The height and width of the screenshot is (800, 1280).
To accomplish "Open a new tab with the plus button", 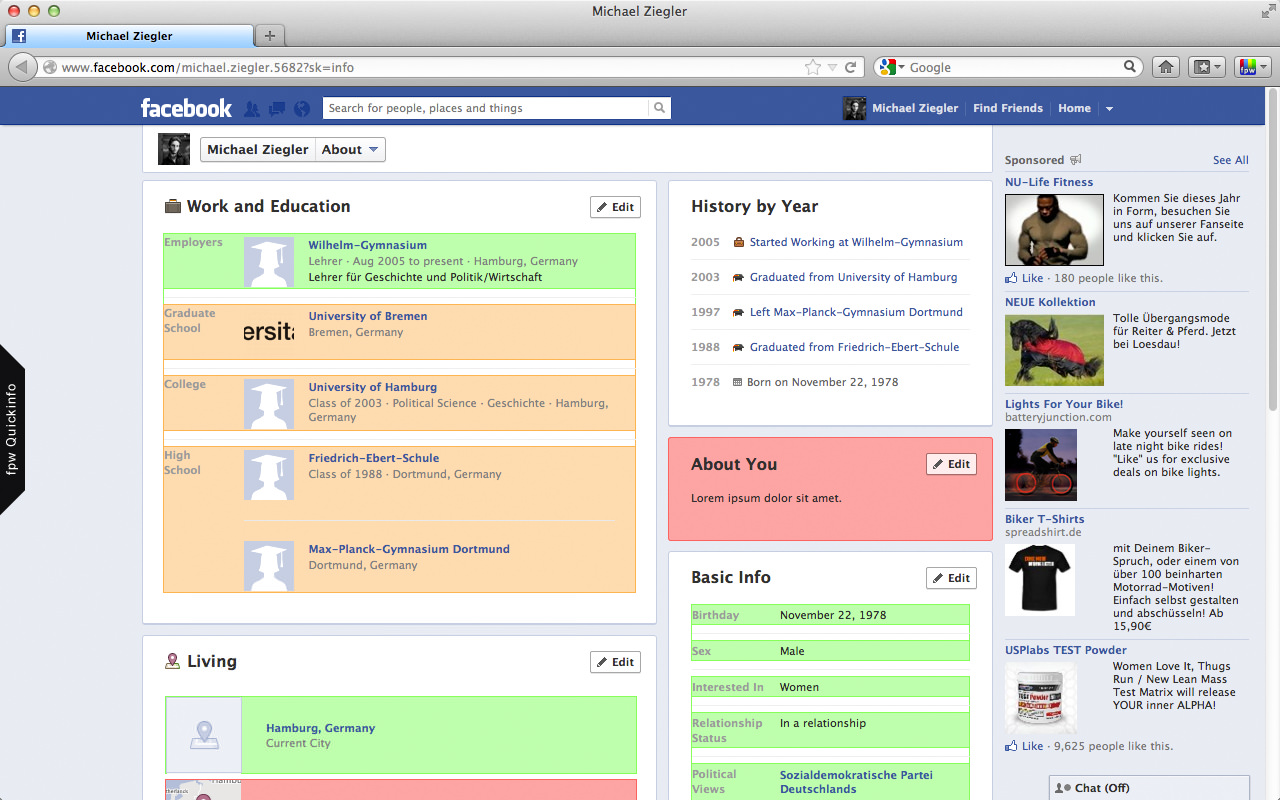I will click(269, 36).
